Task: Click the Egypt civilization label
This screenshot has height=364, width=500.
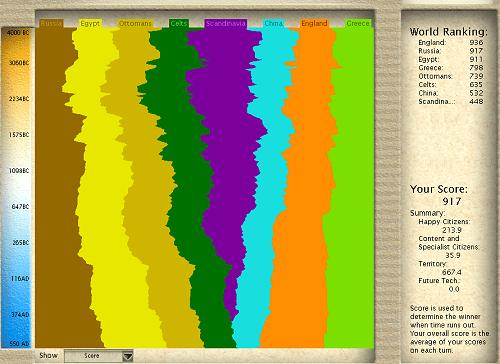Action: click(x=90, y=23)
